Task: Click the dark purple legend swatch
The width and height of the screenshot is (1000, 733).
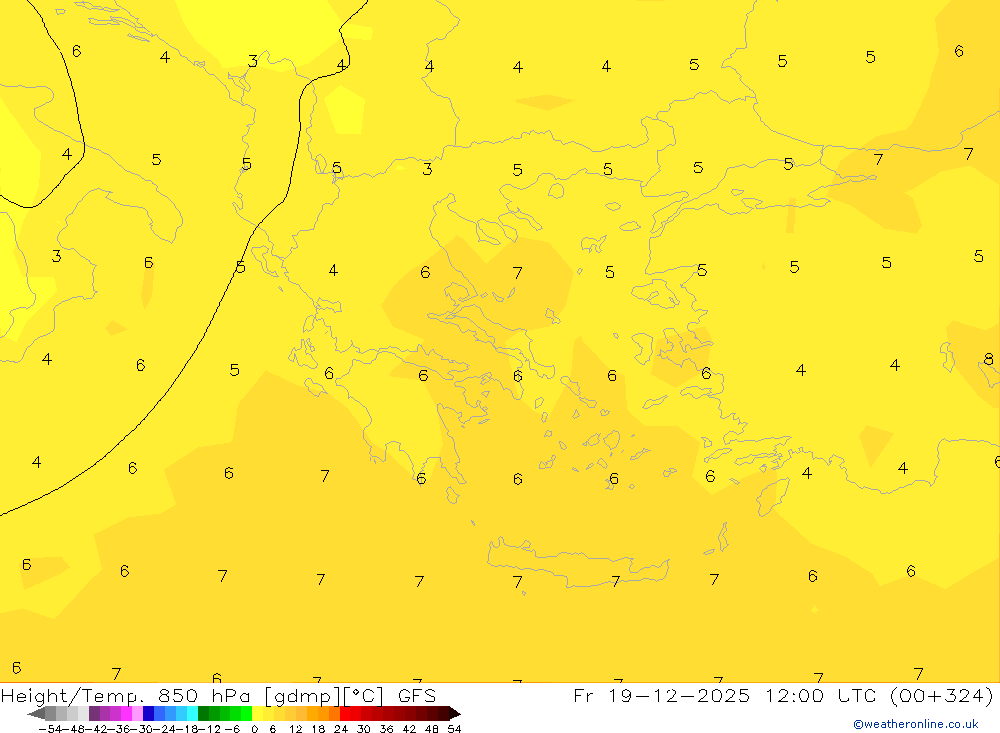Action: 94,713
